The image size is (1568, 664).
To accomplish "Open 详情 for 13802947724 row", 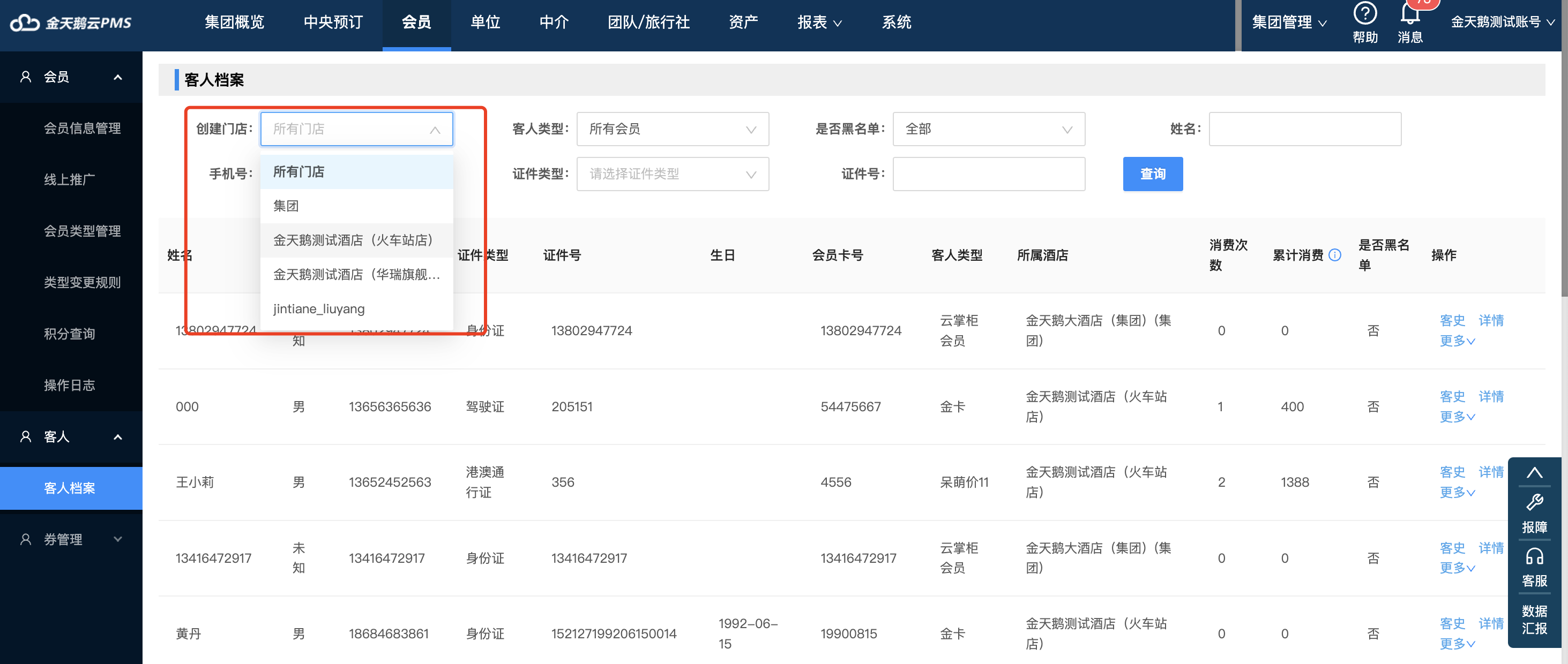I will (x=1491, y=320).
